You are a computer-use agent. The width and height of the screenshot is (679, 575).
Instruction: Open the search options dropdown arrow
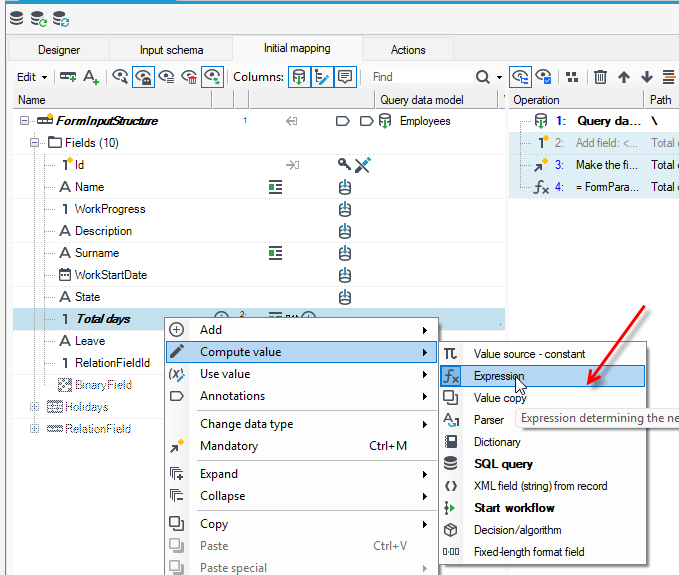click(x=499, y=78)
